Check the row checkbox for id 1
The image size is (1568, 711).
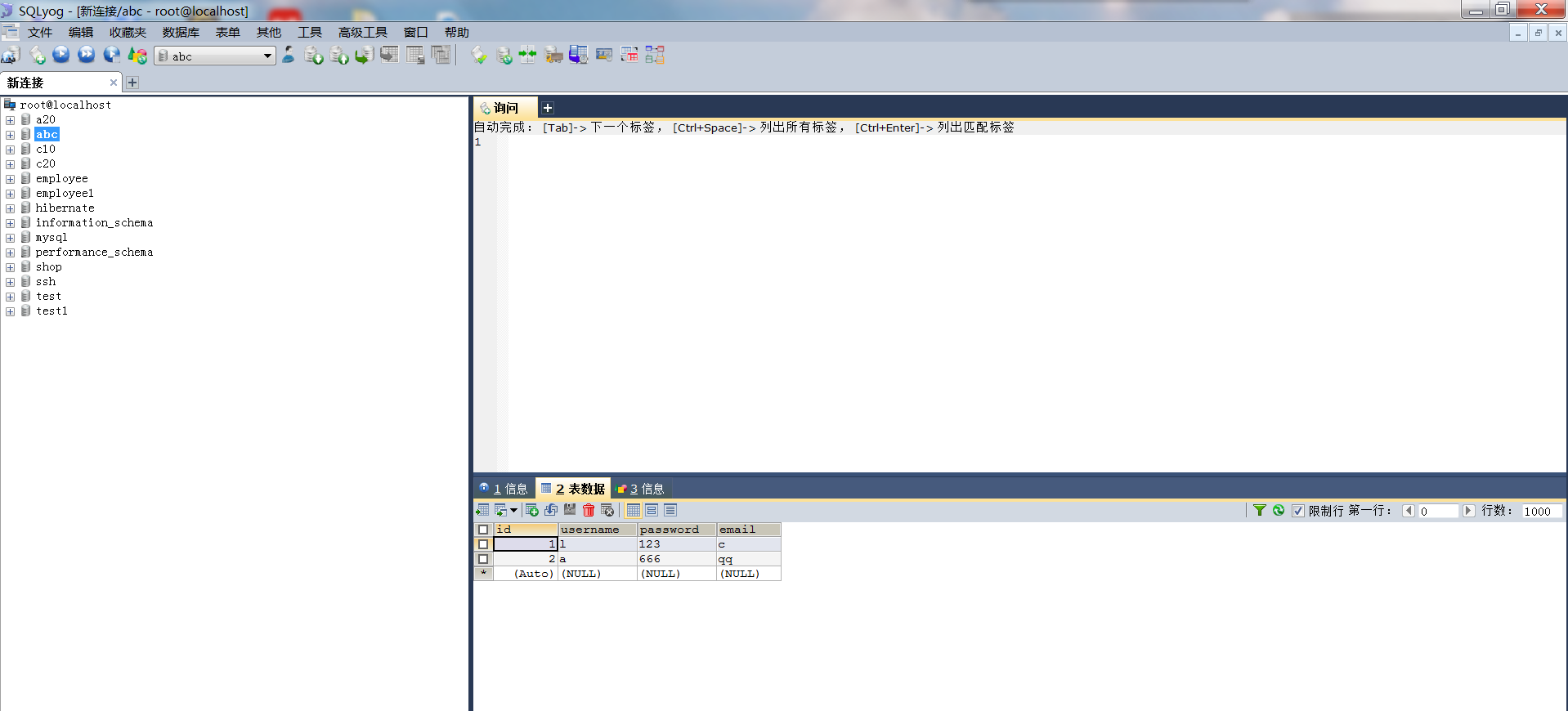[x=483, y=544]
